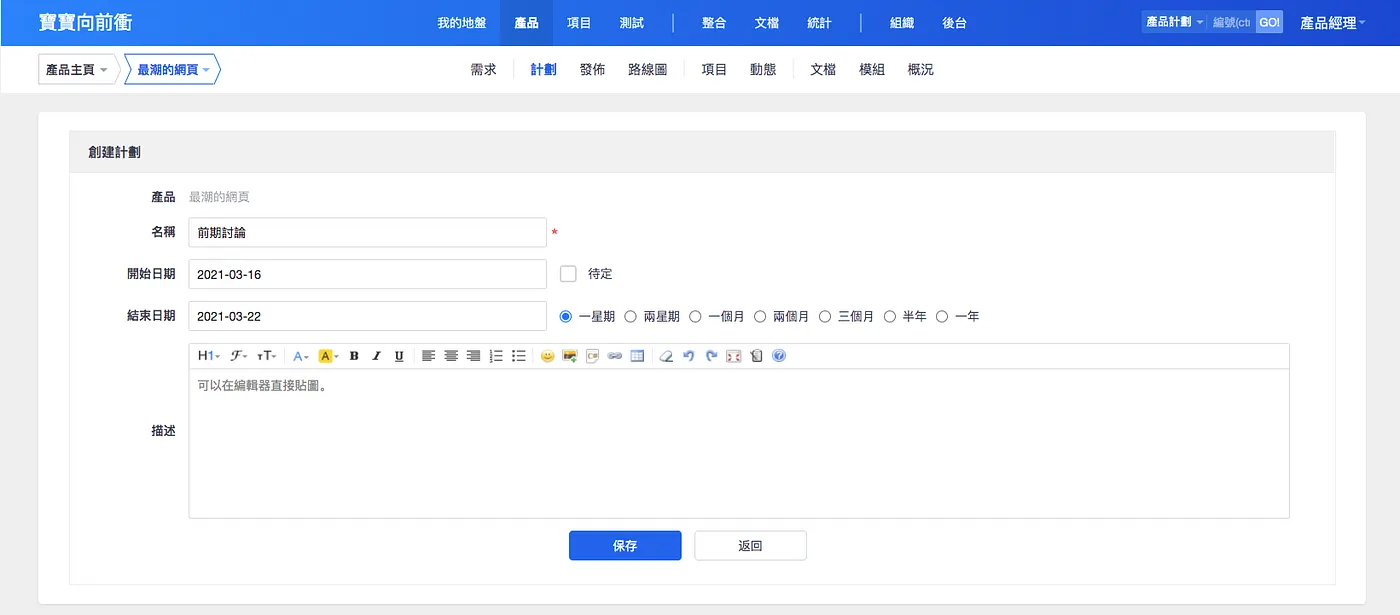The width and height of the screenshot is (1400, 615).
Task: Click inside the 描述 editor area
Action: tap(739, 444)
